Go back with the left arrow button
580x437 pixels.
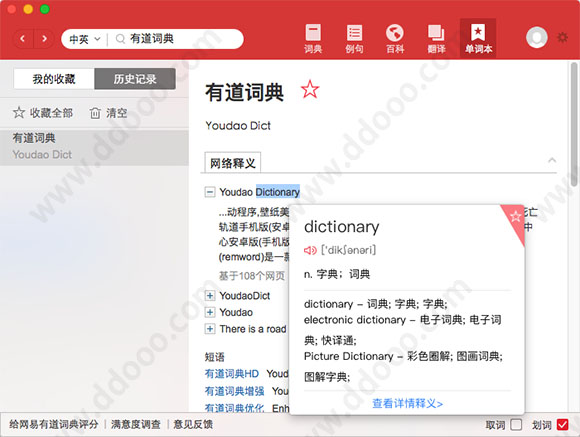(x=23, y=38)
